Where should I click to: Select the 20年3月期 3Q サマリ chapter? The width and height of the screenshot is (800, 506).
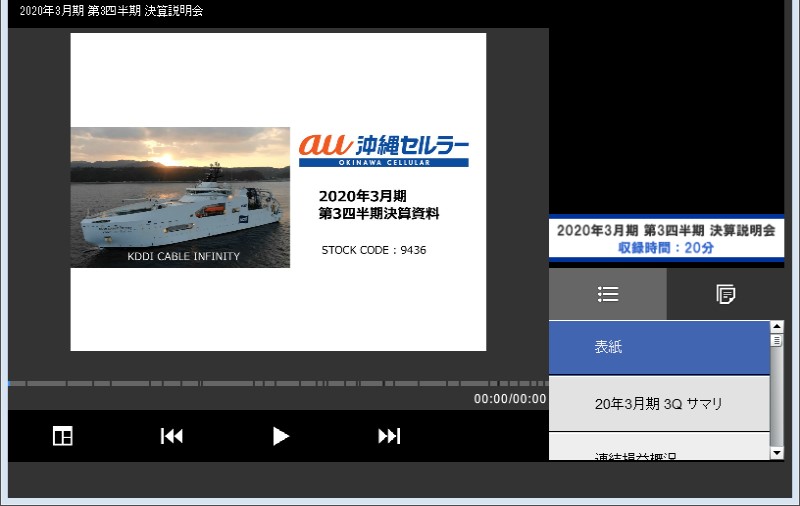(x=659, y=404)
